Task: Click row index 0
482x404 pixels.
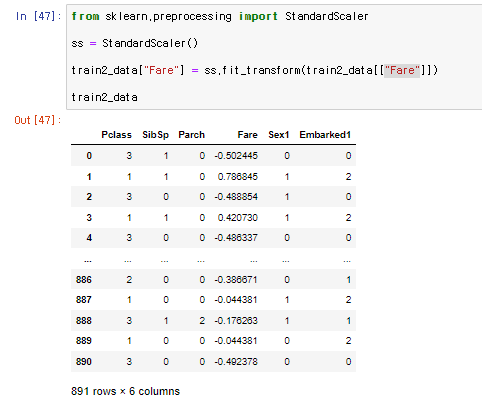Action: coord(89,156)
